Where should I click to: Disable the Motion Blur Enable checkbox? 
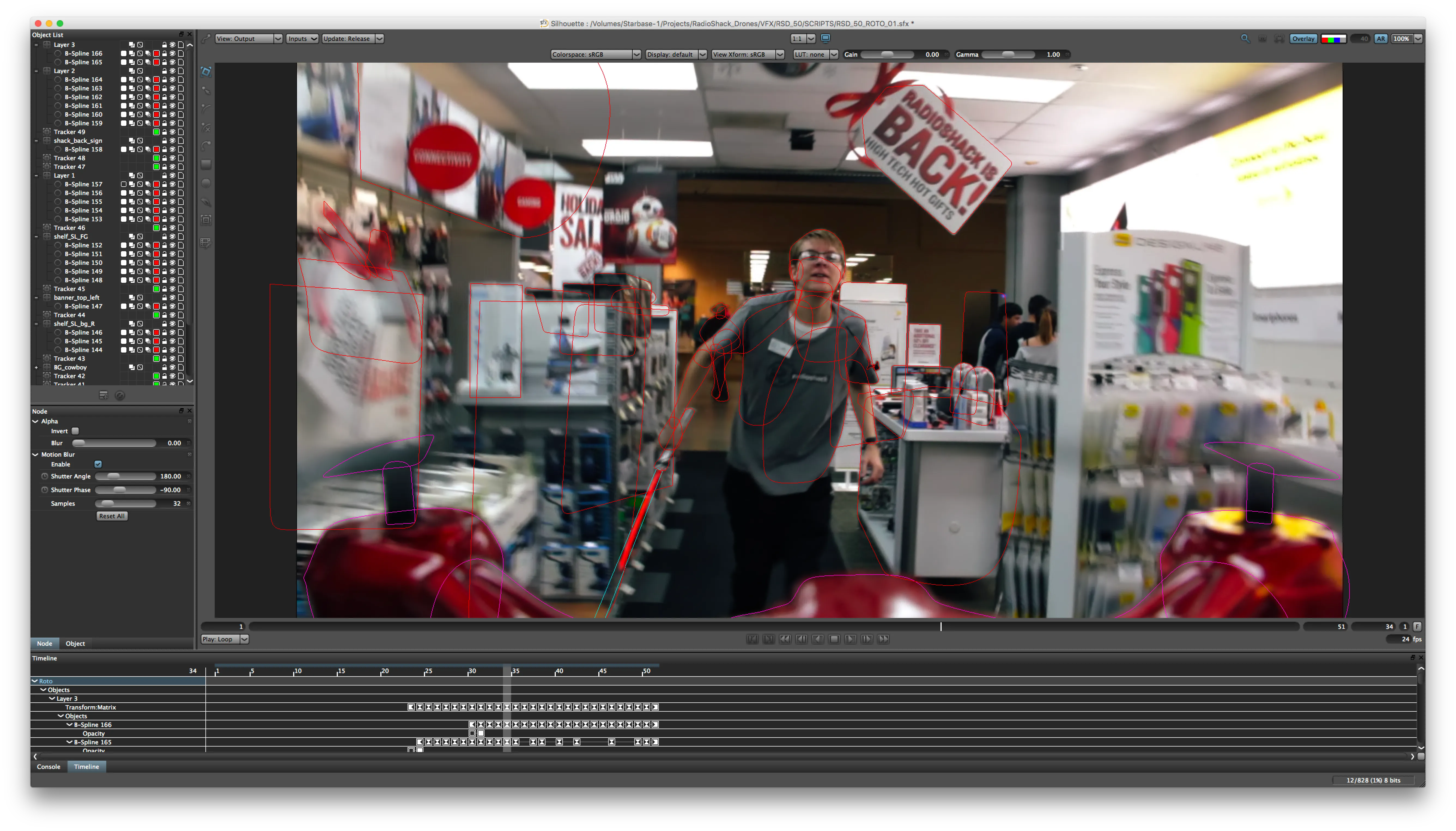pyautogui.click(x=98, y=464)
